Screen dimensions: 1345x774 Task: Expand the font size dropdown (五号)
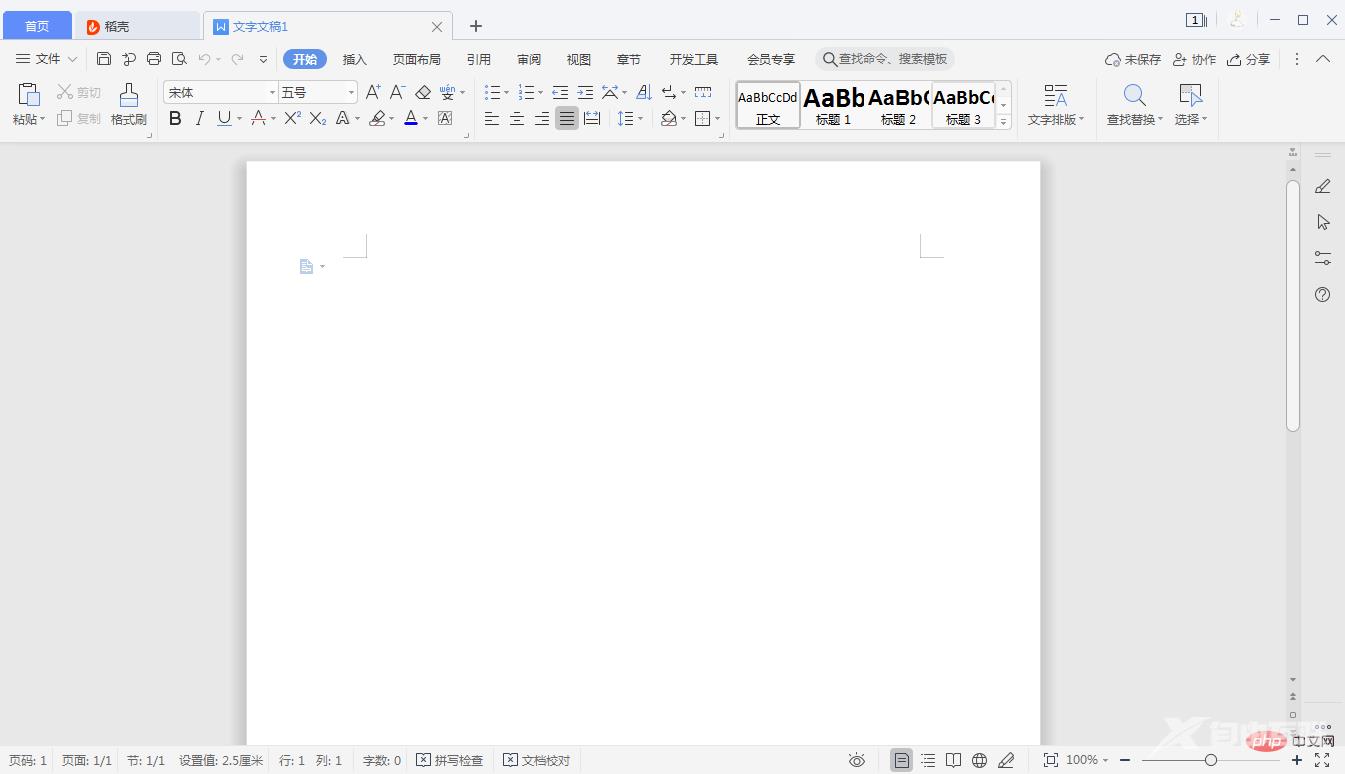[x=351, y=92]
